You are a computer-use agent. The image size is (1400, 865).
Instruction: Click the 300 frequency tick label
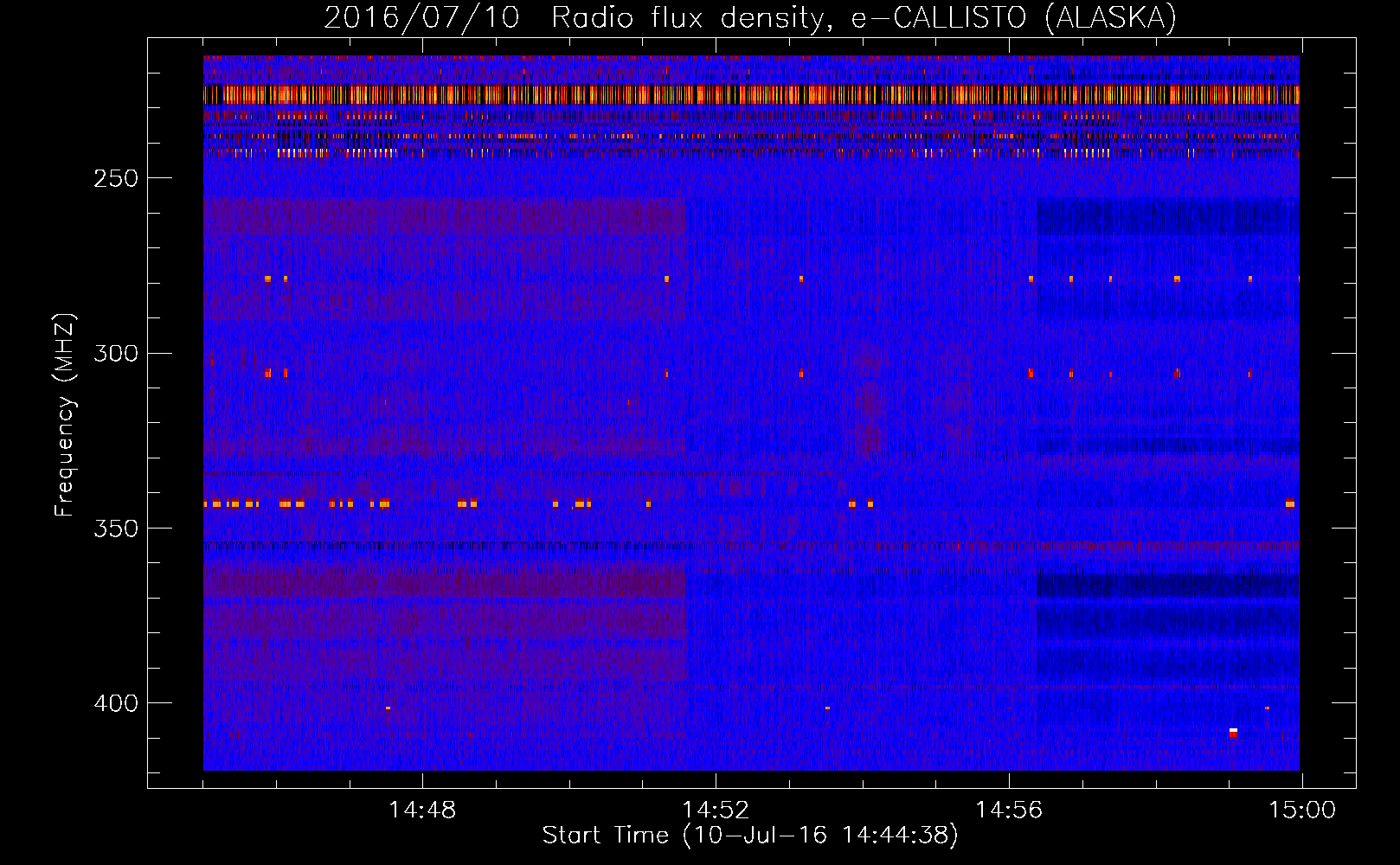116,354
